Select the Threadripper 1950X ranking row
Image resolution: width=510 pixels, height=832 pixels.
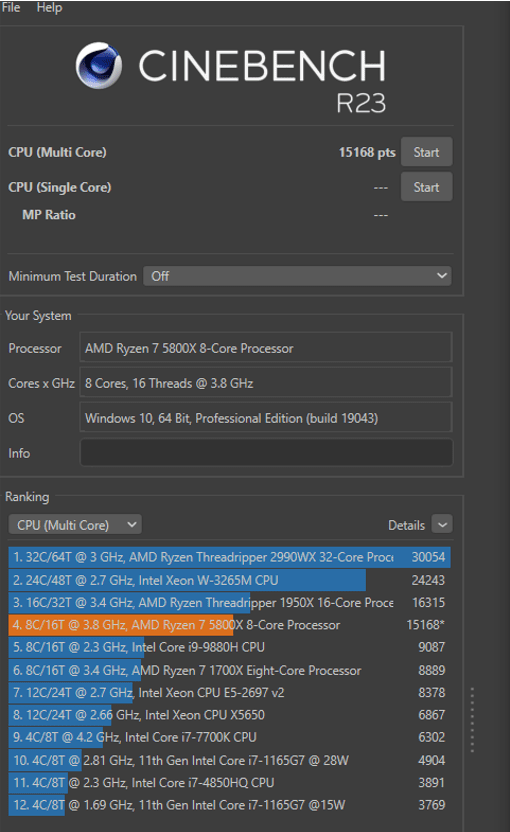pyautogui.click(x=229, y=602)
